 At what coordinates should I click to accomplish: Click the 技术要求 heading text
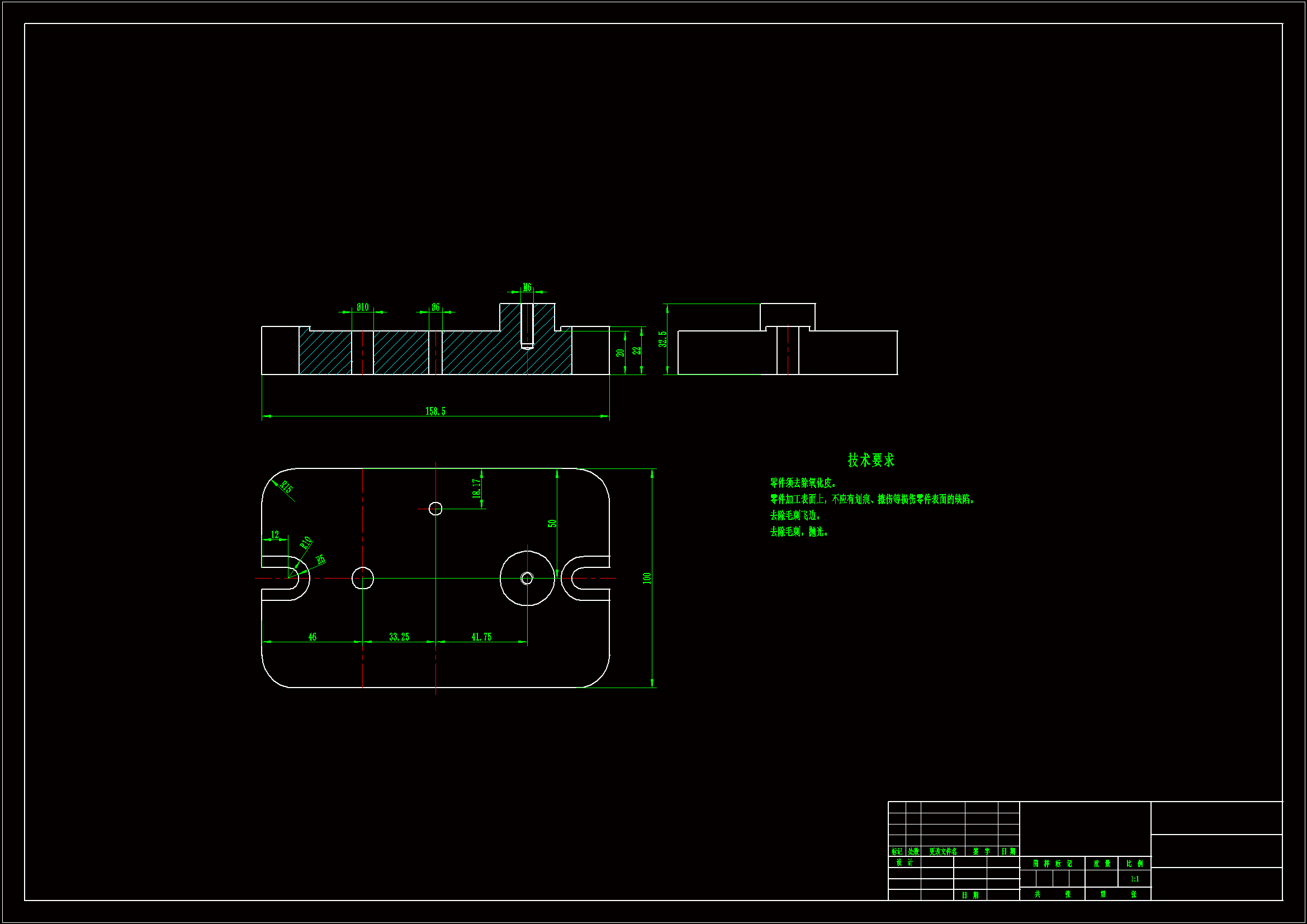[x=870, y=460]
